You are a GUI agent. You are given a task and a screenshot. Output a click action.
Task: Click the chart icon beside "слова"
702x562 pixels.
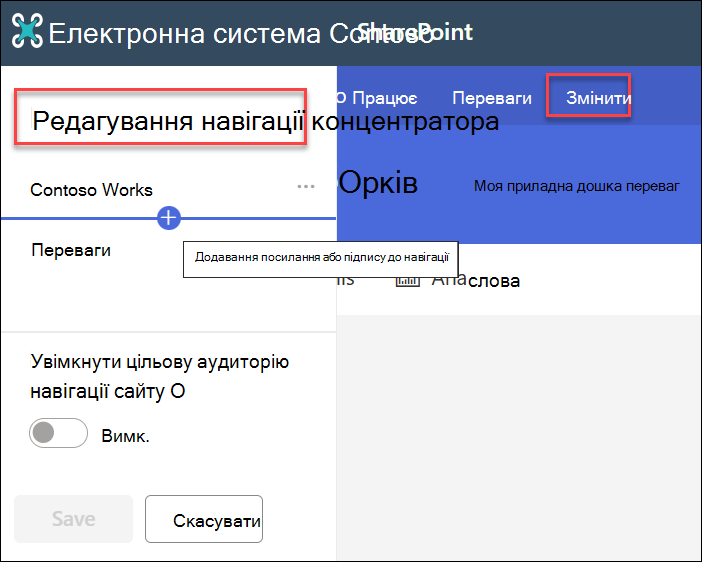point(407,281)
